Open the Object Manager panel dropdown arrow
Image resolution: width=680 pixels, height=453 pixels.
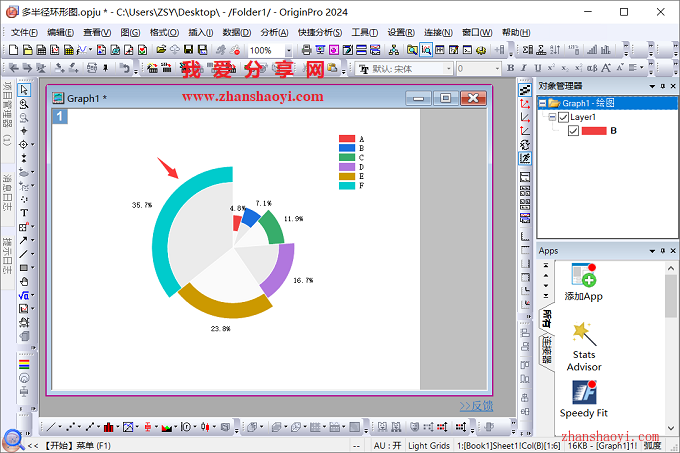pyautogui.click(x=652, y=86)
